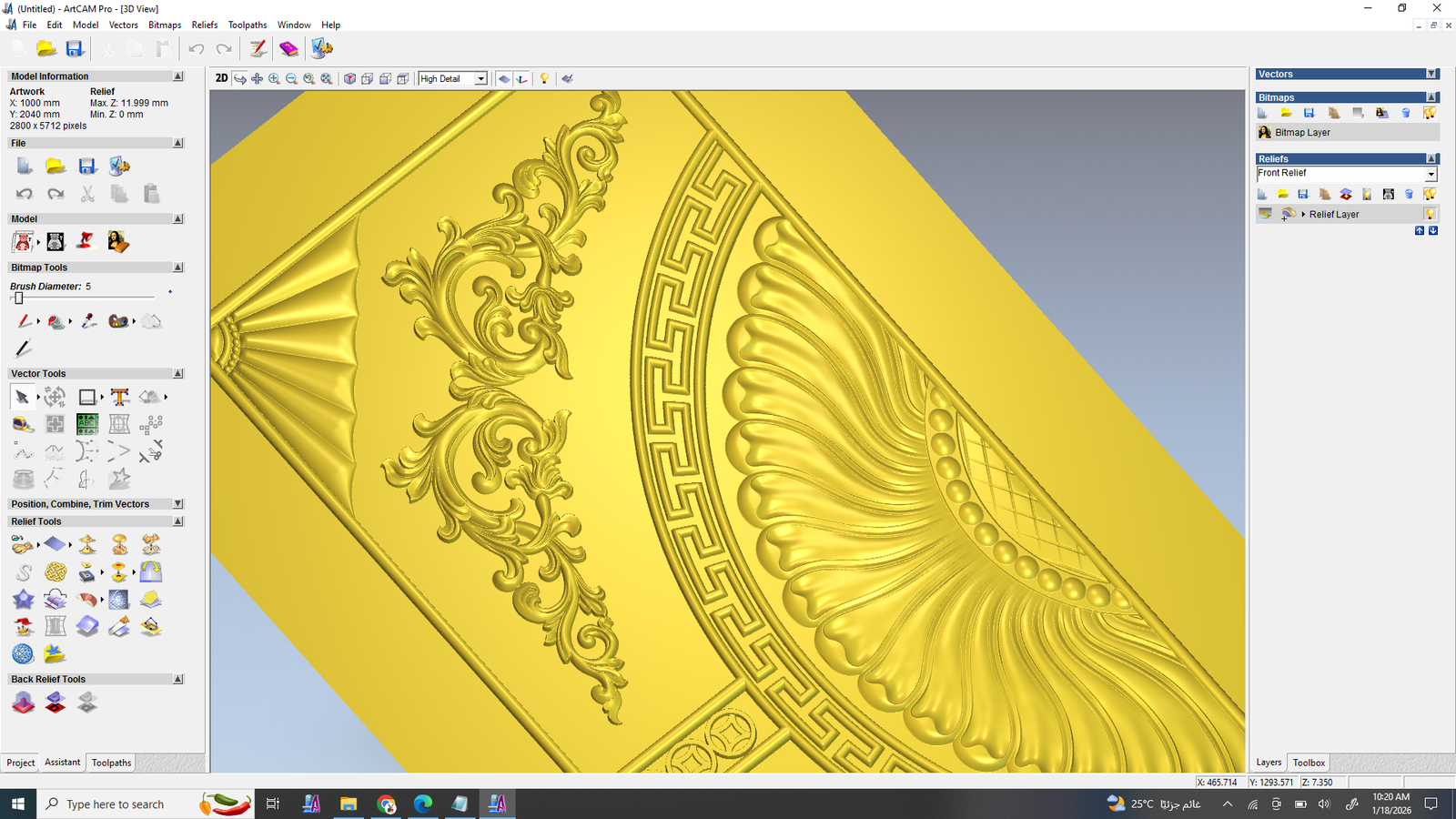Toggle visibility bulb of Relief Layer
This screenshot has height=819, width=1456.
[1430, 214]
